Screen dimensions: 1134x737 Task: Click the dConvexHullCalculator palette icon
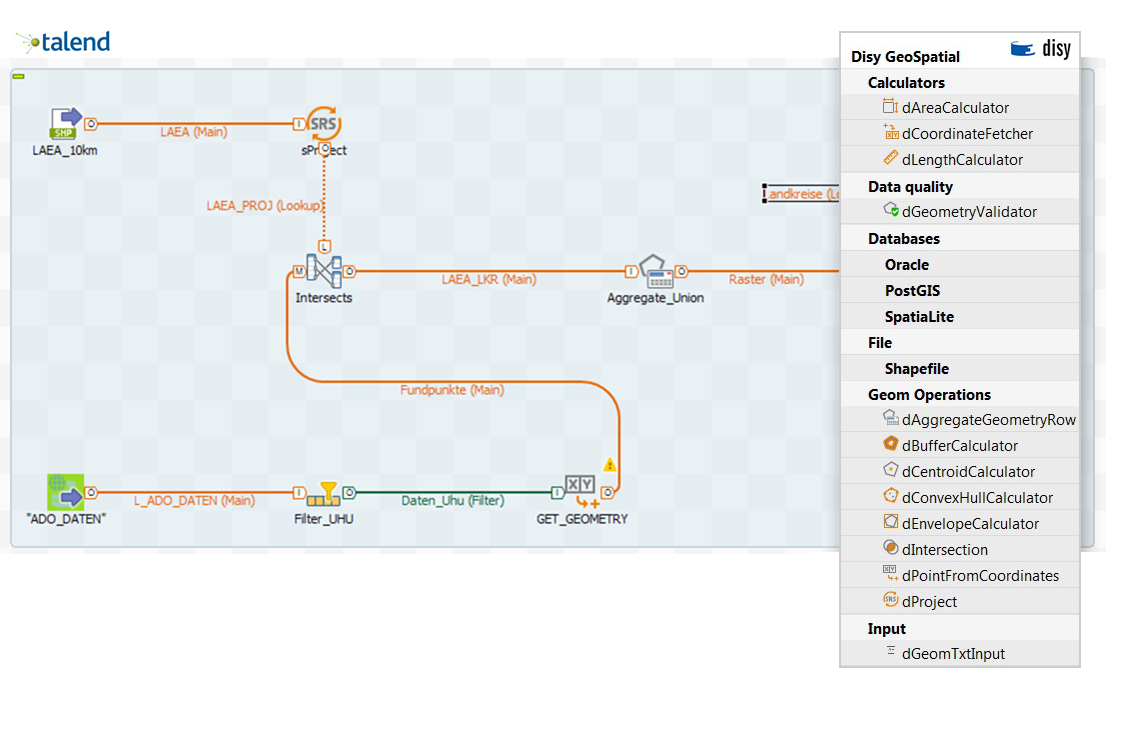coord(891,495)
